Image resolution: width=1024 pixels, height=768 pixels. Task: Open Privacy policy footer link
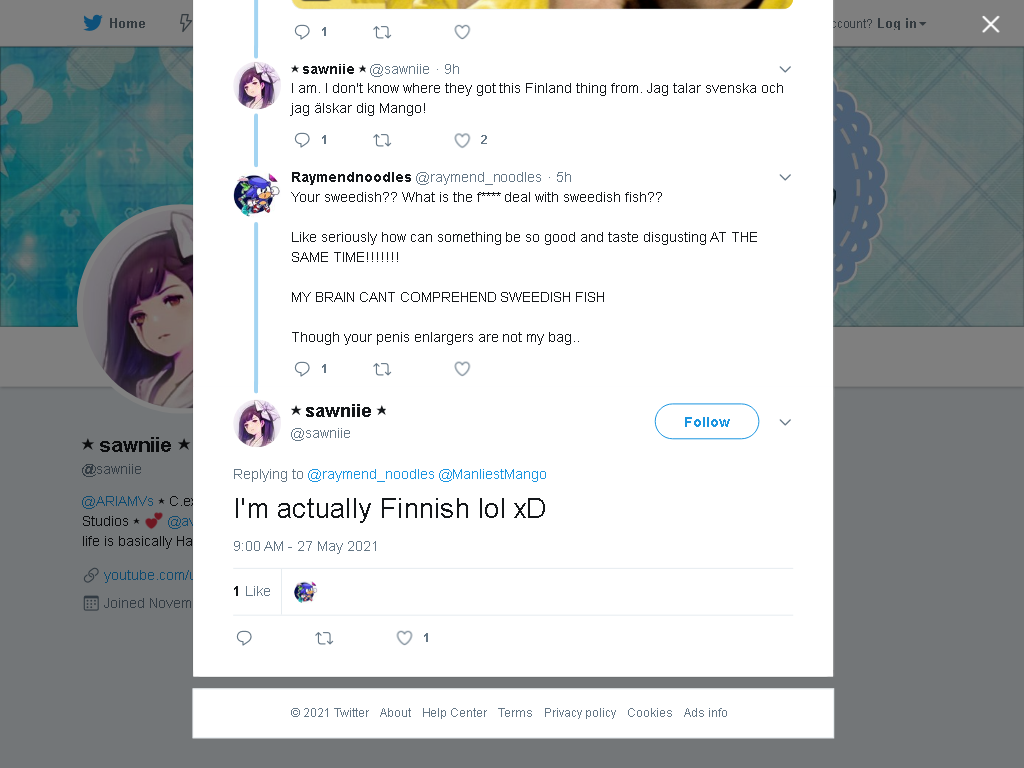(580, 712)
